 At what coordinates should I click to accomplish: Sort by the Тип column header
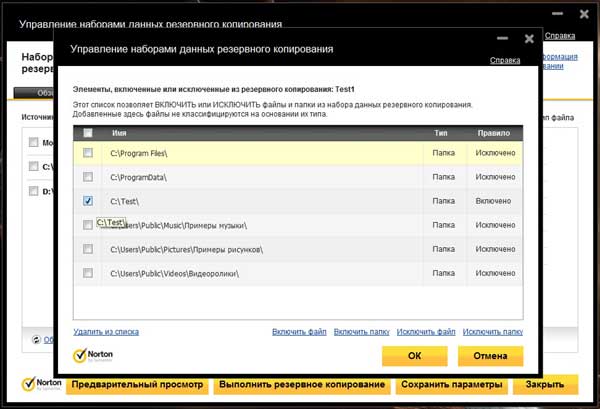click(x=441, y=133)
